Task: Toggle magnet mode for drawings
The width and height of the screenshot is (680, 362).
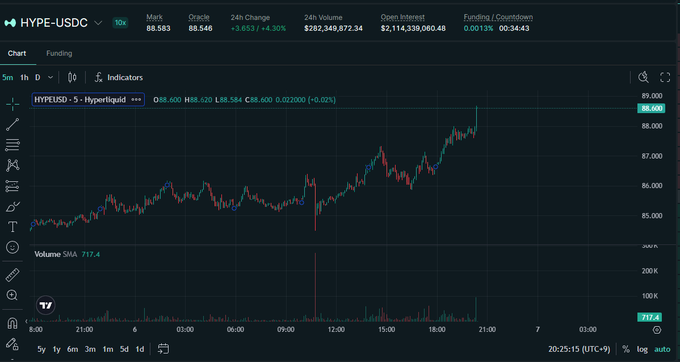Action: [x=13, y=323]
